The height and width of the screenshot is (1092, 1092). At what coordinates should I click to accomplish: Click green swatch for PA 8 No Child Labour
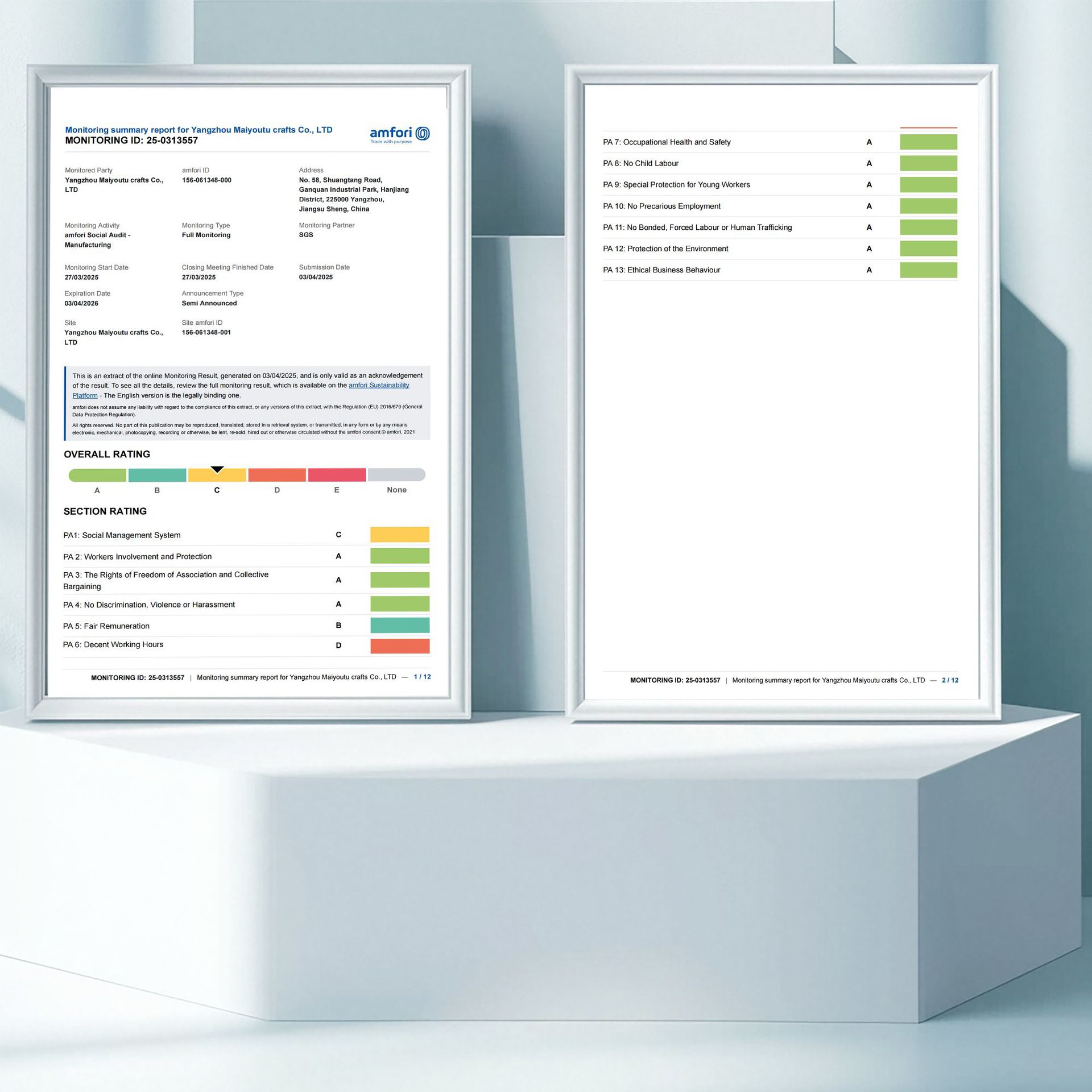click(x=928, y=163)
